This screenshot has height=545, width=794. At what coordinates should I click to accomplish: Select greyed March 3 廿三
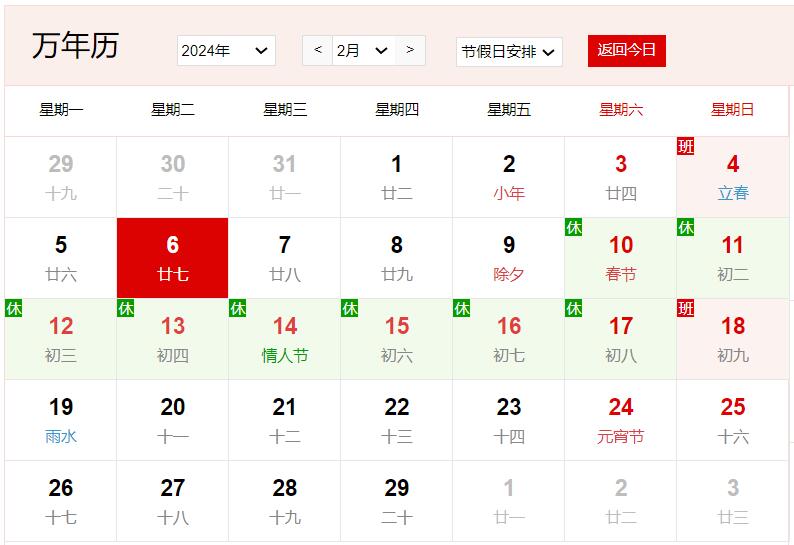732,501
